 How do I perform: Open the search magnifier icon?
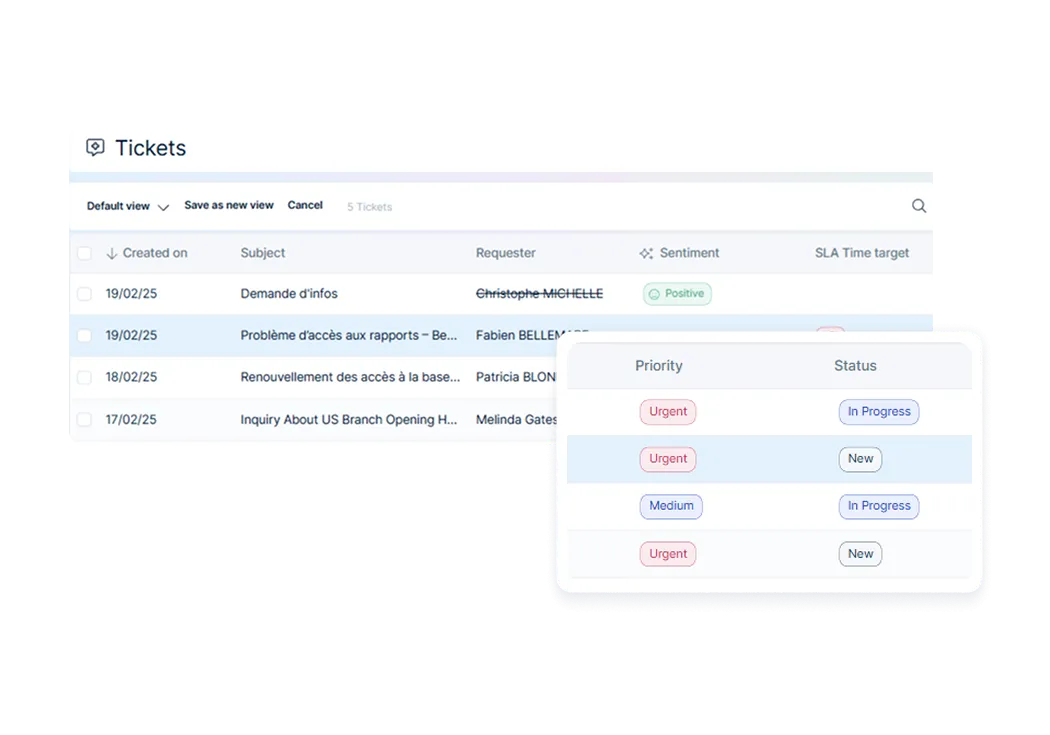919,206
